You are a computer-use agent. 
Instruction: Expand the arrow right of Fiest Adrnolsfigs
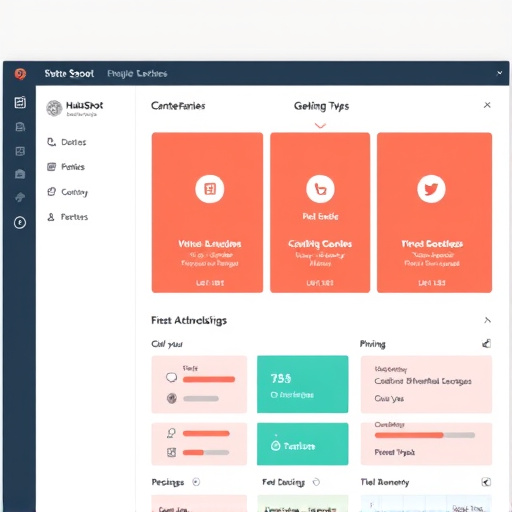coord(487,320)
